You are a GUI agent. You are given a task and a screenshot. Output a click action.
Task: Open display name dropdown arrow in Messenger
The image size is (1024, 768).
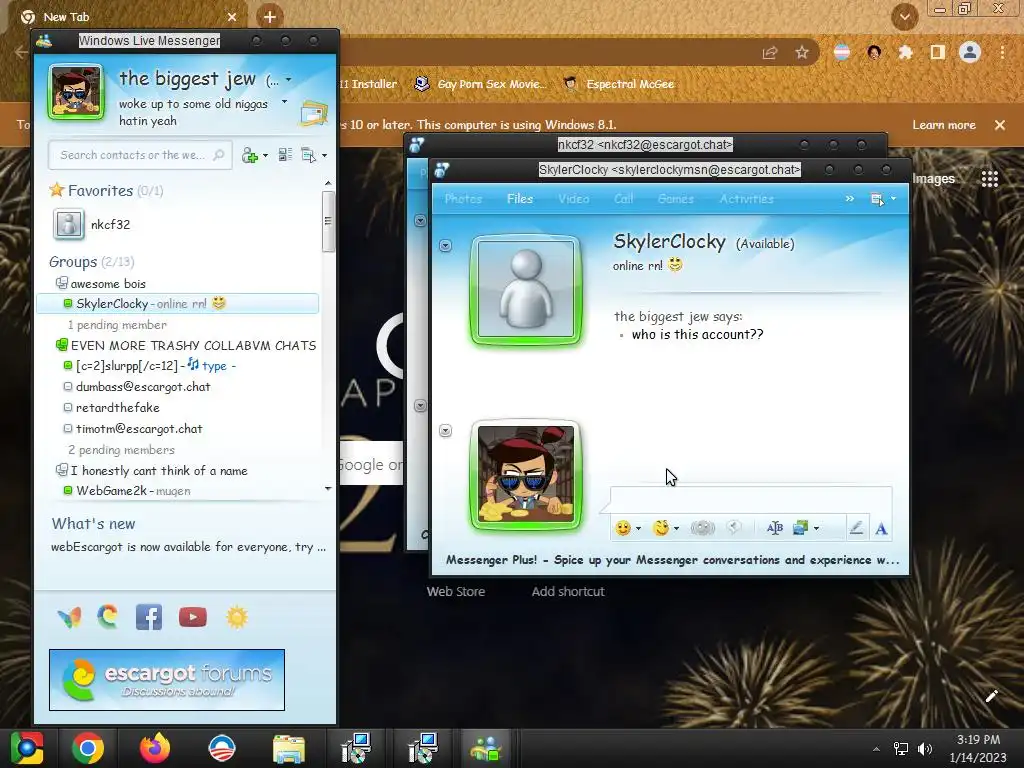click(288, 80)
